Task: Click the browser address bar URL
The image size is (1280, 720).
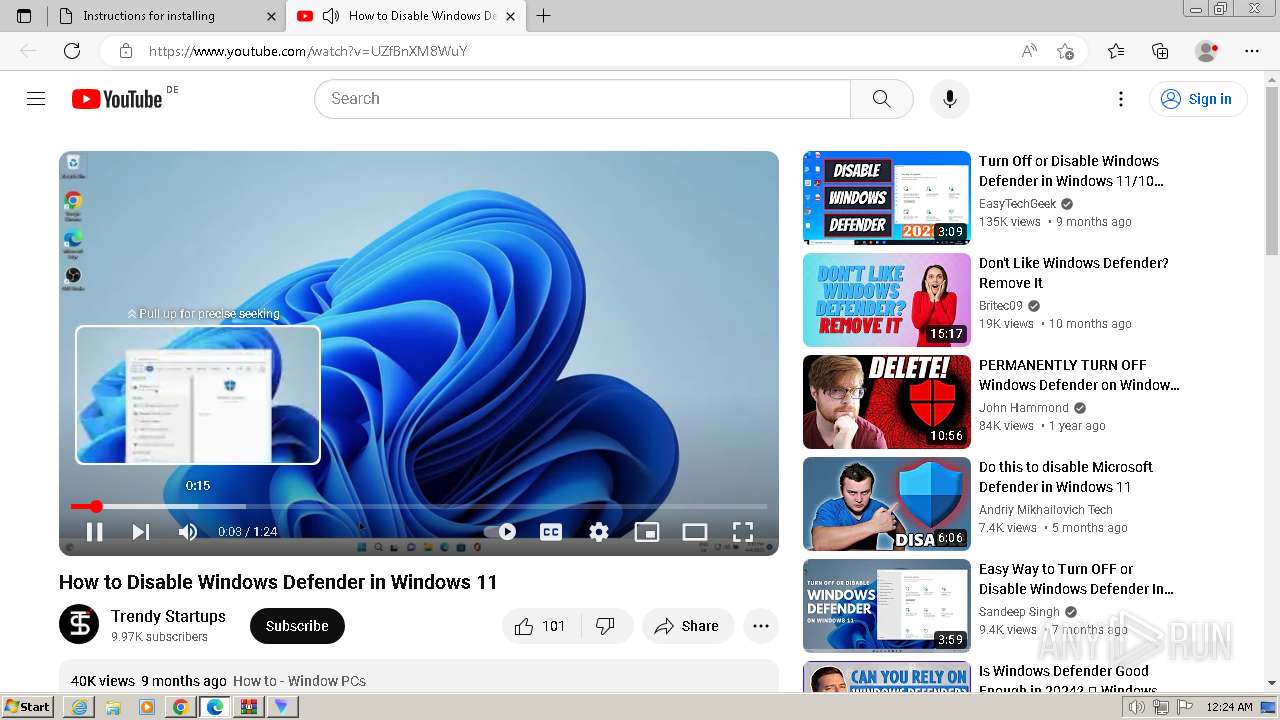Action: (x=308, y=51)
